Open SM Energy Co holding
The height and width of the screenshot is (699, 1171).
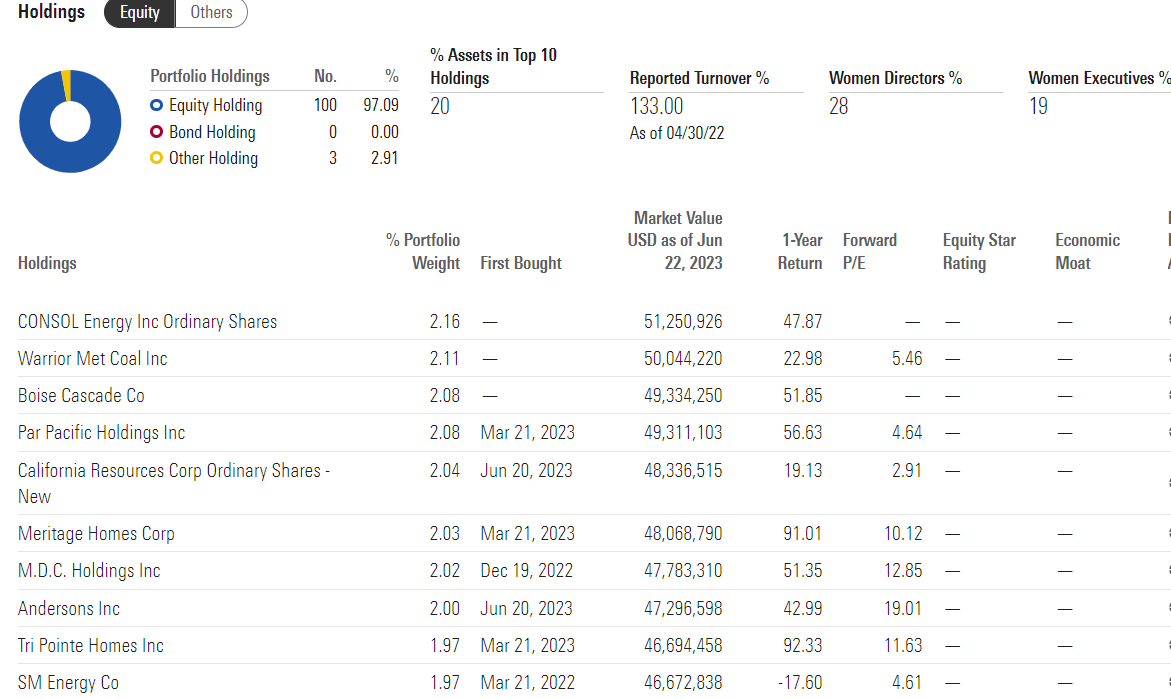[x=68, y=683]
